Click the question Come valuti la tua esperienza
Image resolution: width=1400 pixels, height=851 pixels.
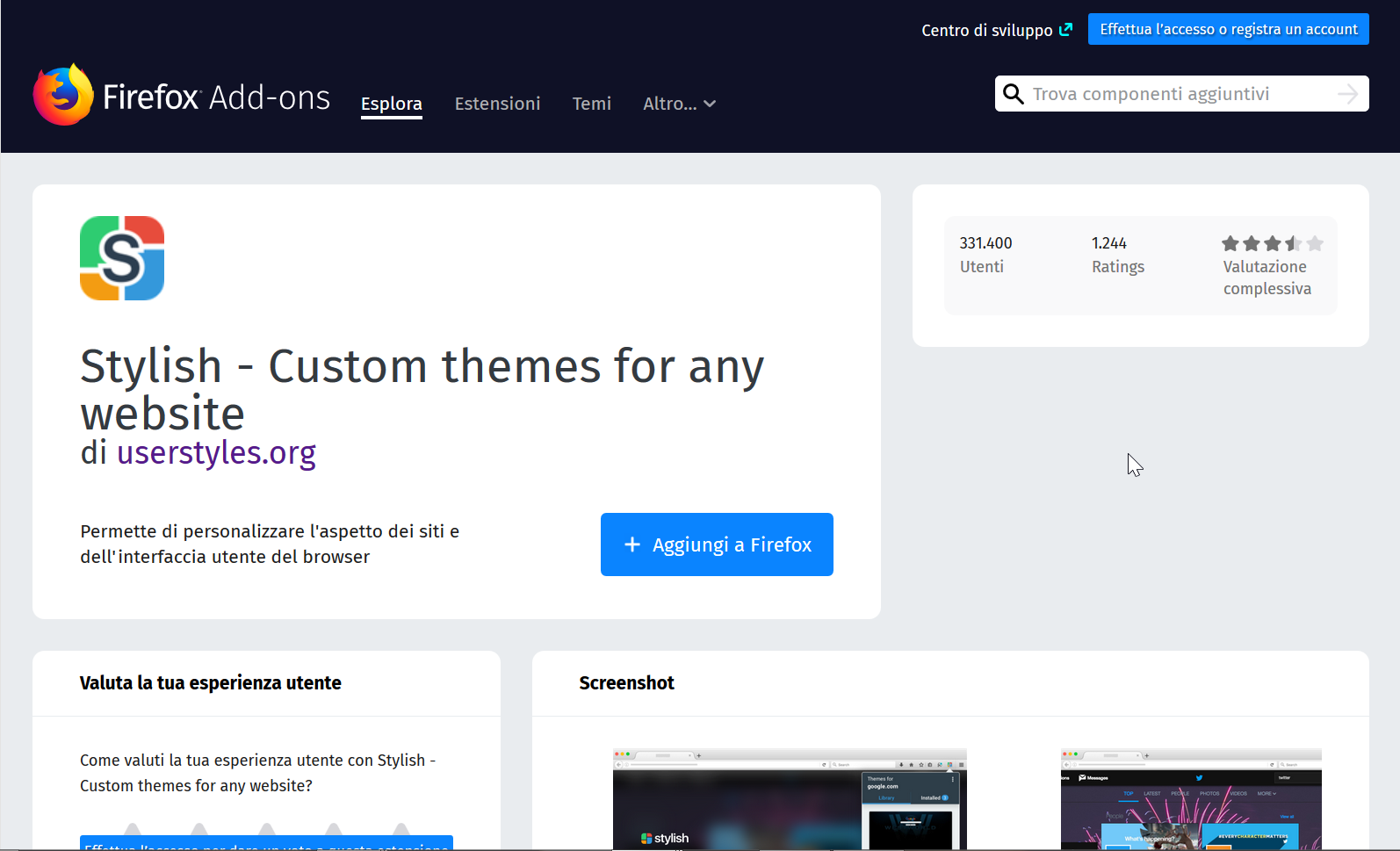(x=258, y=773)
